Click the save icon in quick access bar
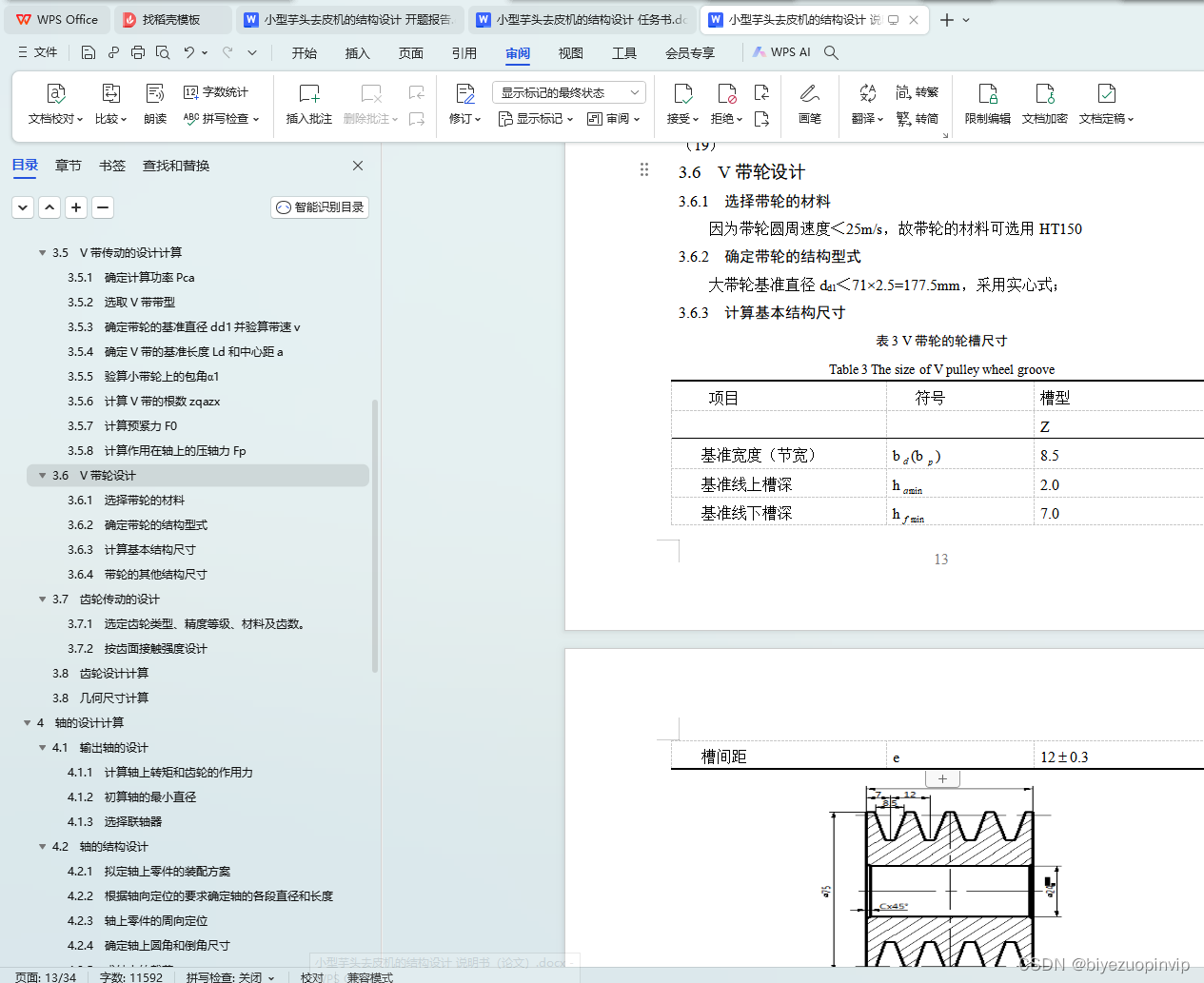This screenshot has width=1204, height=983. coord(89,52)
